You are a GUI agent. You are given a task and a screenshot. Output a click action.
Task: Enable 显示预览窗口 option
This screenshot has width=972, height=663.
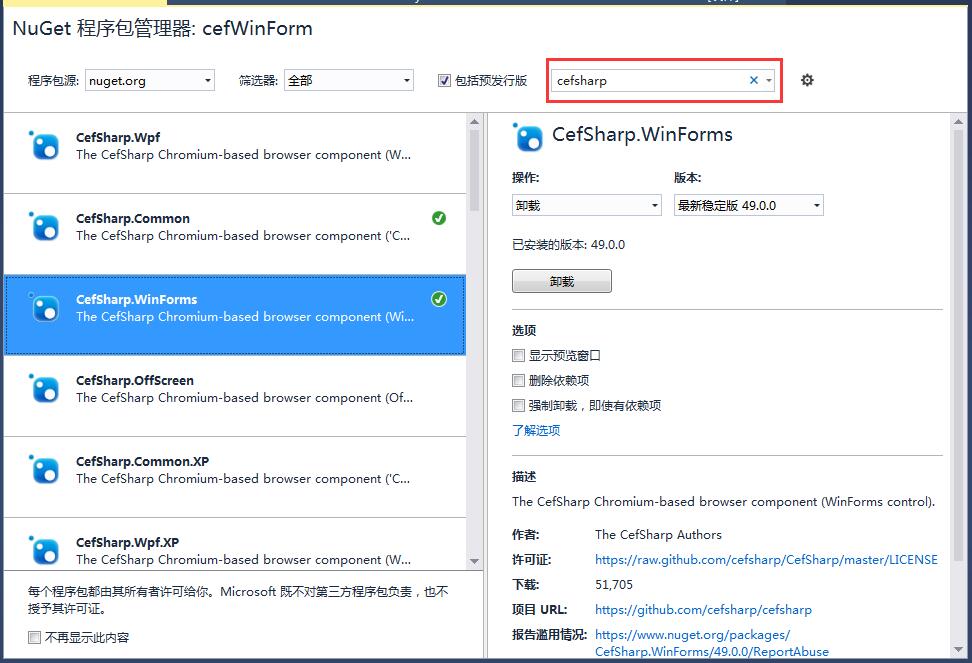click(x=518, y=356)
